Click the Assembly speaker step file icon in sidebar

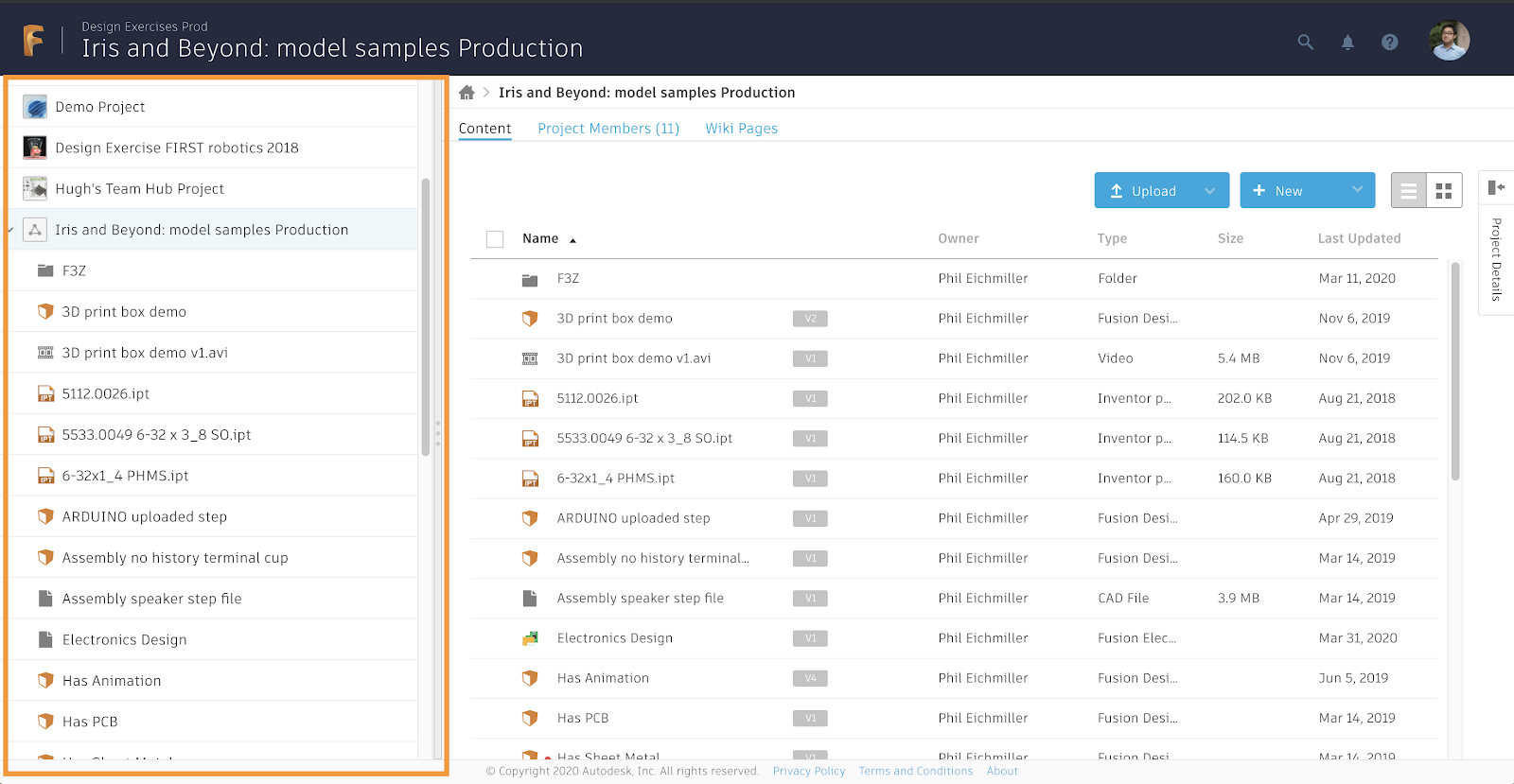[45, 599]
